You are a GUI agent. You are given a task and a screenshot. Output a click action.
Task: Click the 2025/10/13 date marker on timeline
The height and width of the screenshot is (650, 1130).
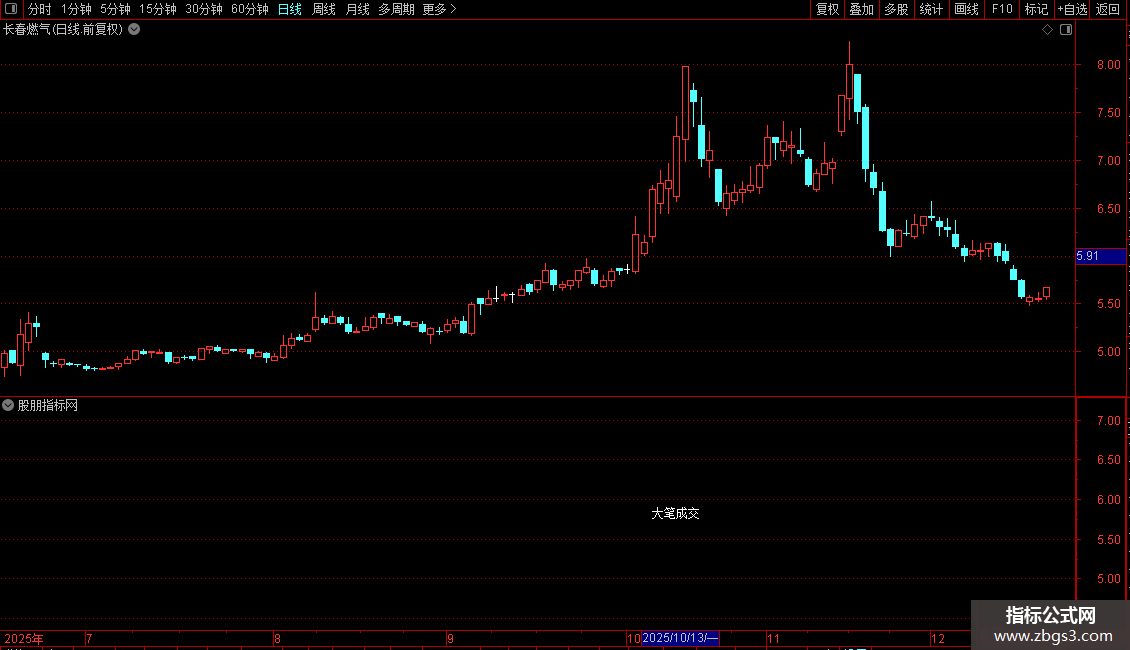coord(680,638)
